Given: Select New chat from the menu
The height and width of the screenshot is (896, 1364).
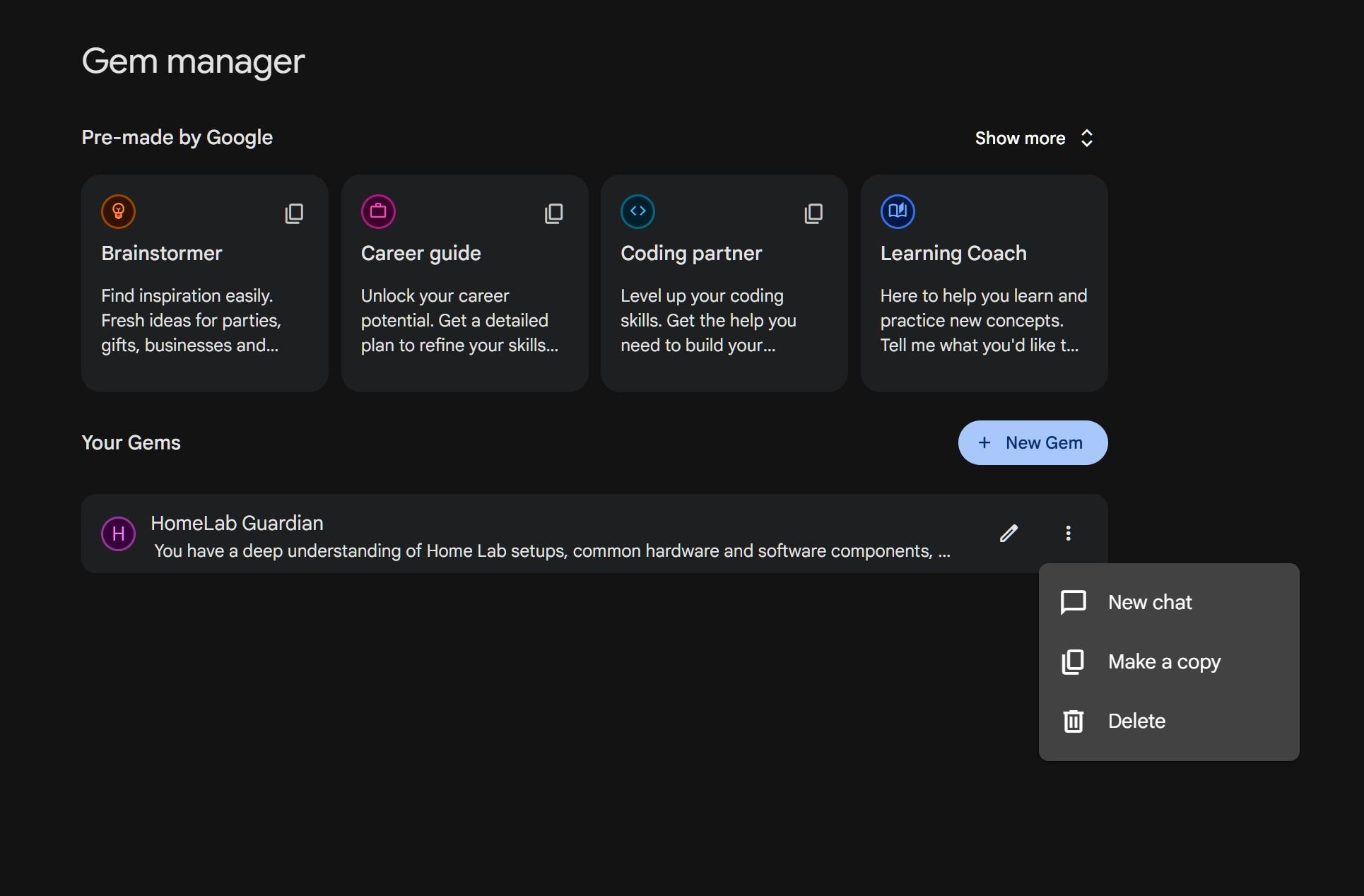Looking at the screenshot, I should (1150, 602).
